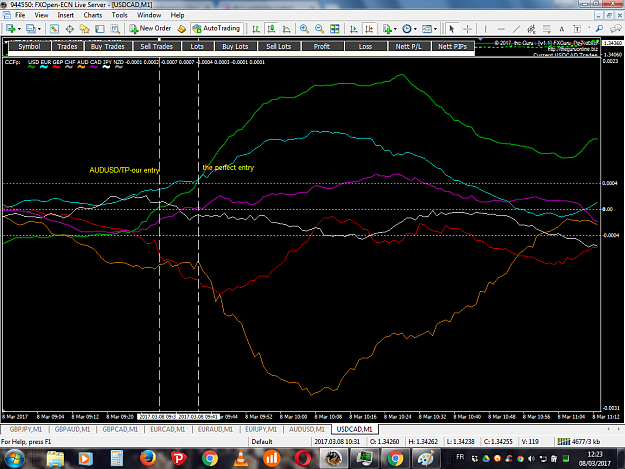Screen dimensions: 625x469
Task: Toggle the Market Watch window icon
Action: 54,29
